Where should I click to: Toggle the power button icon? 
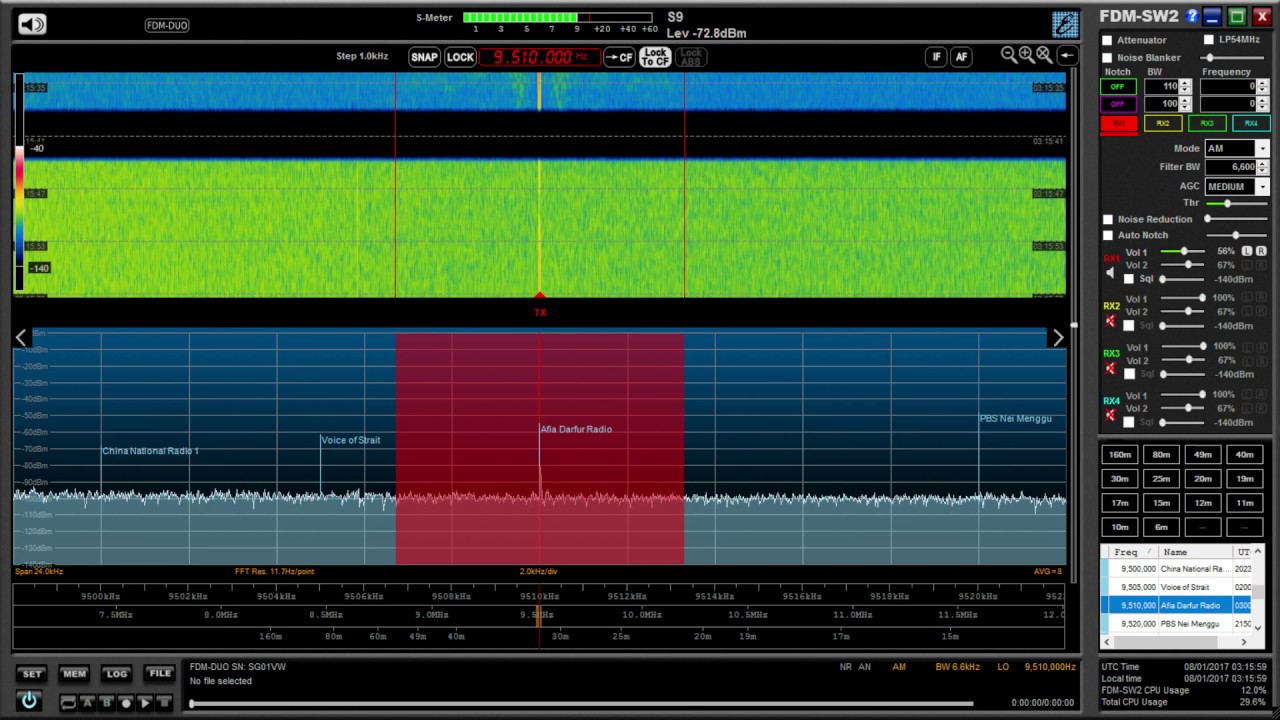[29, 701]
